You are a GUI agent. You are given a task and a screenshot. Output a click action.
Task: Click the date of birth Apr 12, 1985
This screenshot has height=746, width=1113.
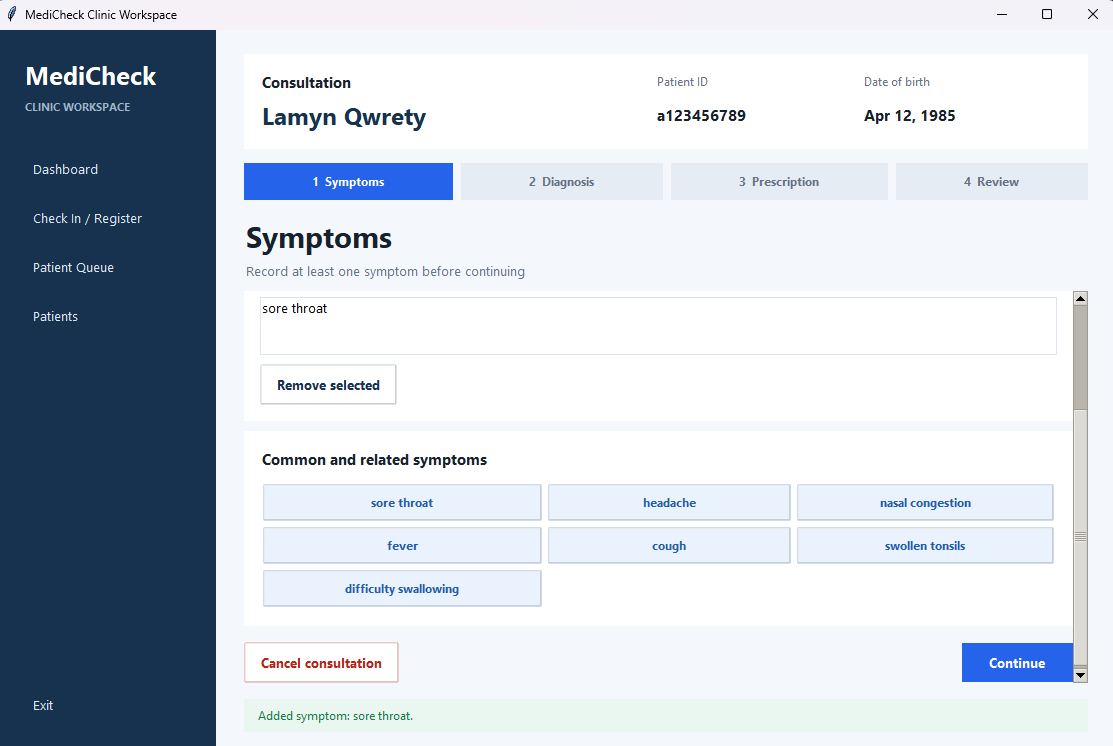click(909, 116)
